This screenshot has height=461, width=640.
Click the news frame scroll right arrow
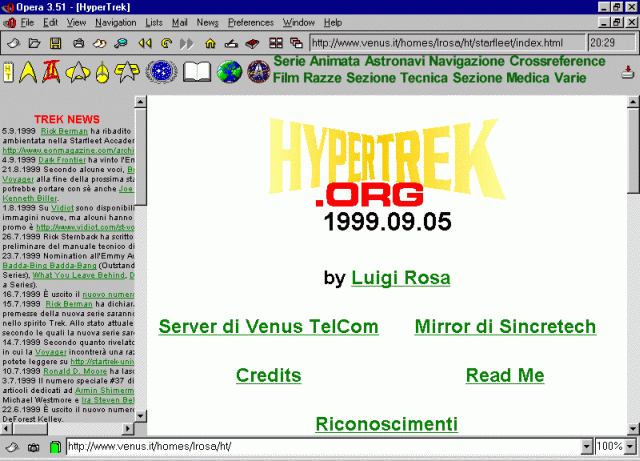coord(128,429)
